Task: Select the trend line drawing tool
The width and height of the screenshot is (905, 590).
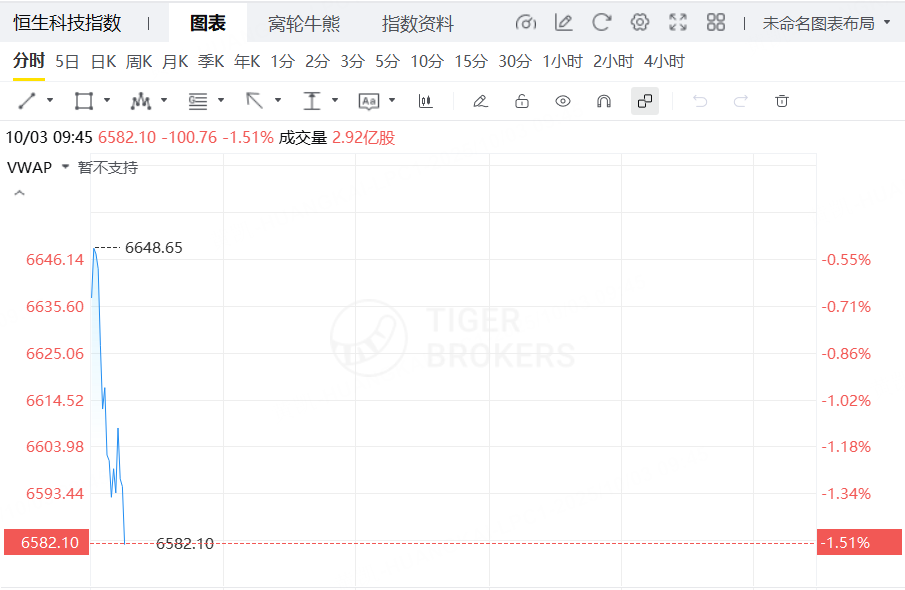Action: click(x=27, y=101)
